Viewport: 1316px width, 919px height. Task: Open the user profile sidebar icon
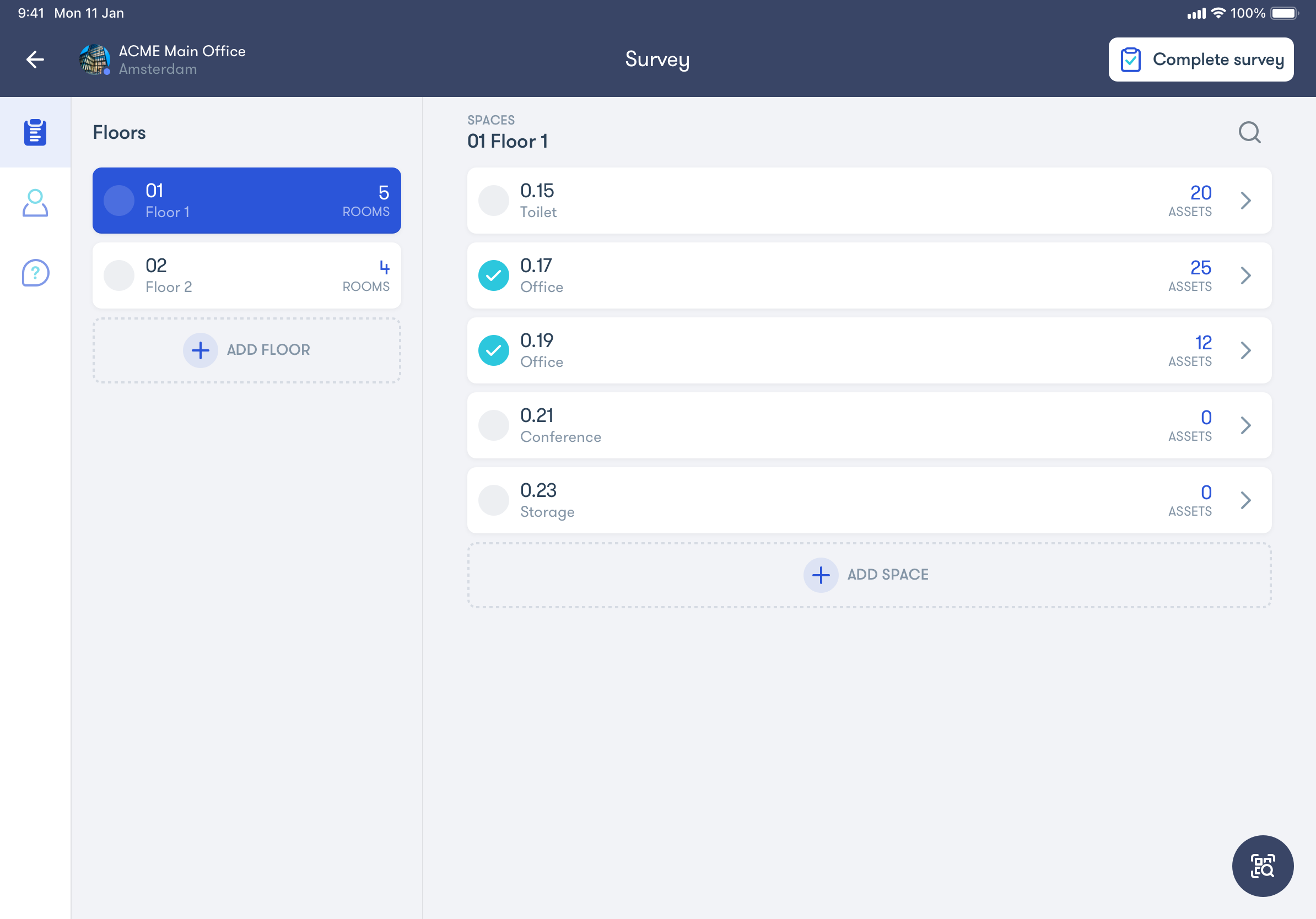pyautogui.click(x=35, y=203)
